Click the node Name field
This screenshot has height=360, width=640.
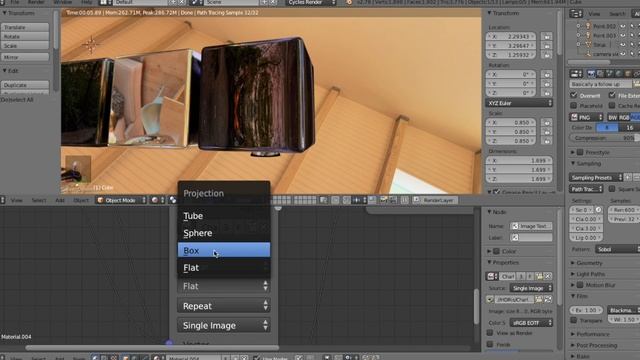tap(531, 226)
